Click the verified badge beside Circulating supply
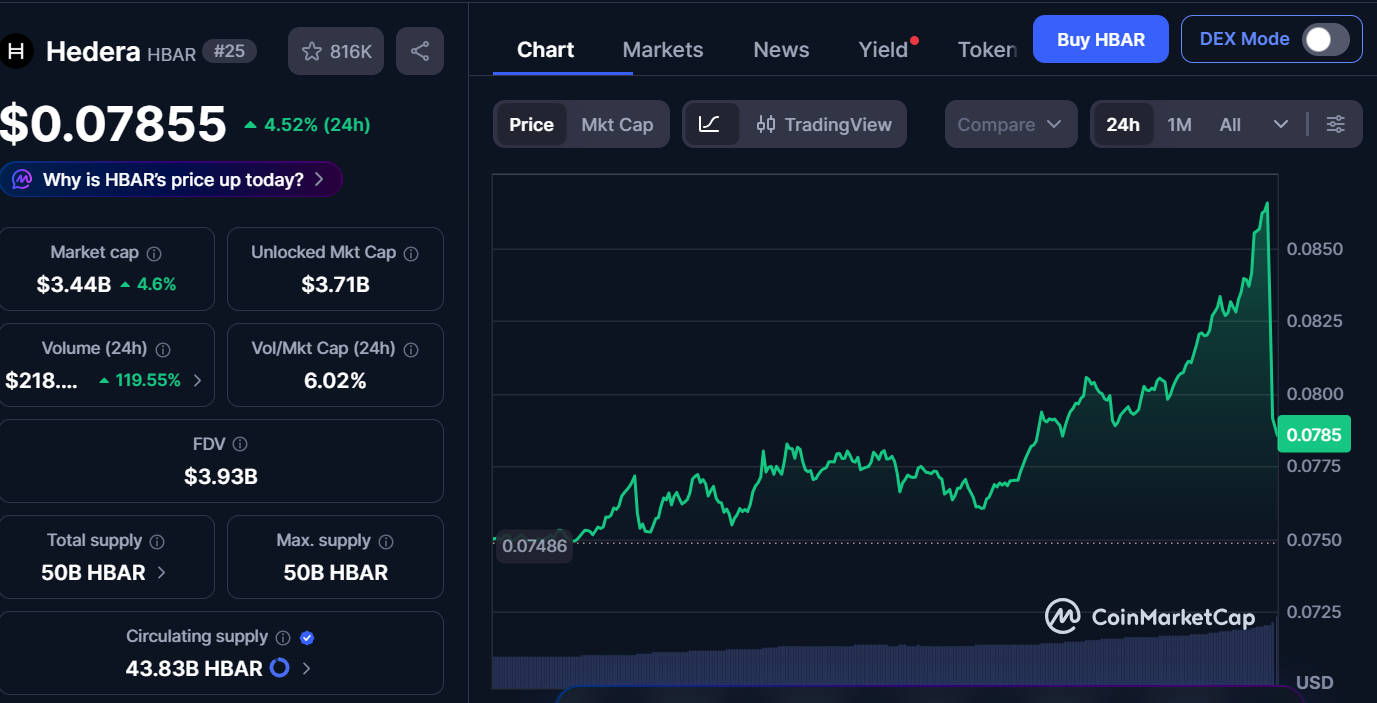This screenshot has width=1377, height=703. point(308,637)
